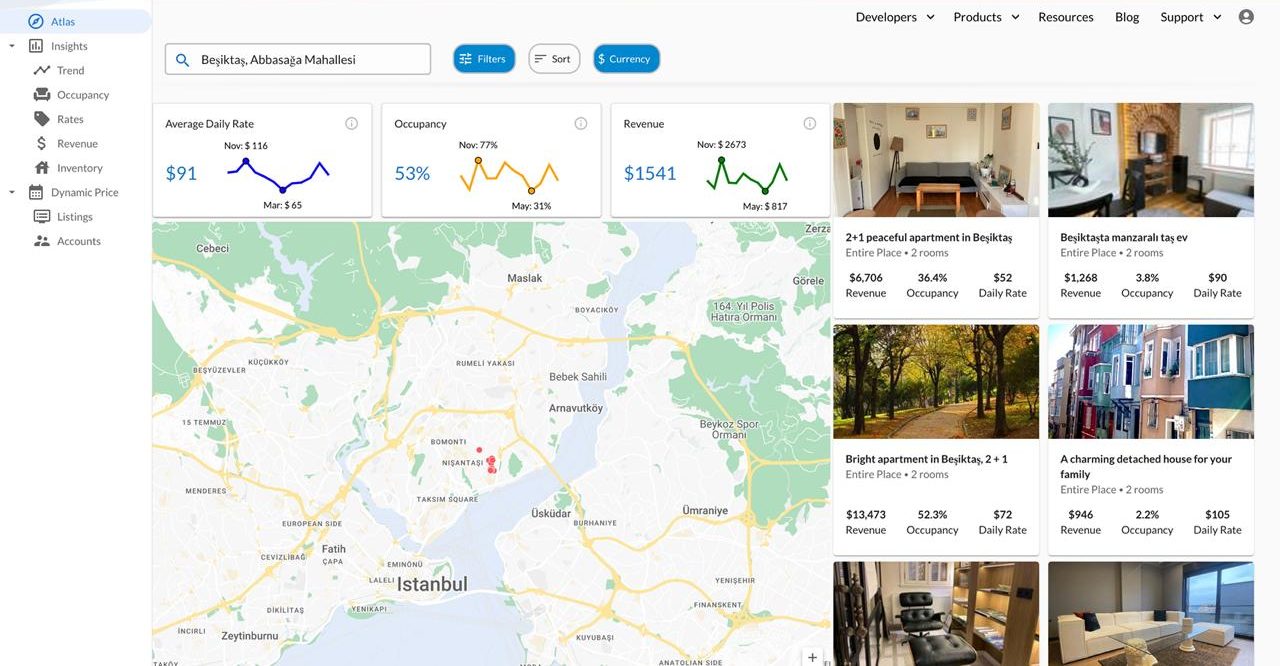This screenshot has height=666, width=1280.
Task: Expand the Dynamic Price tree item
Action: click(10, 191)
